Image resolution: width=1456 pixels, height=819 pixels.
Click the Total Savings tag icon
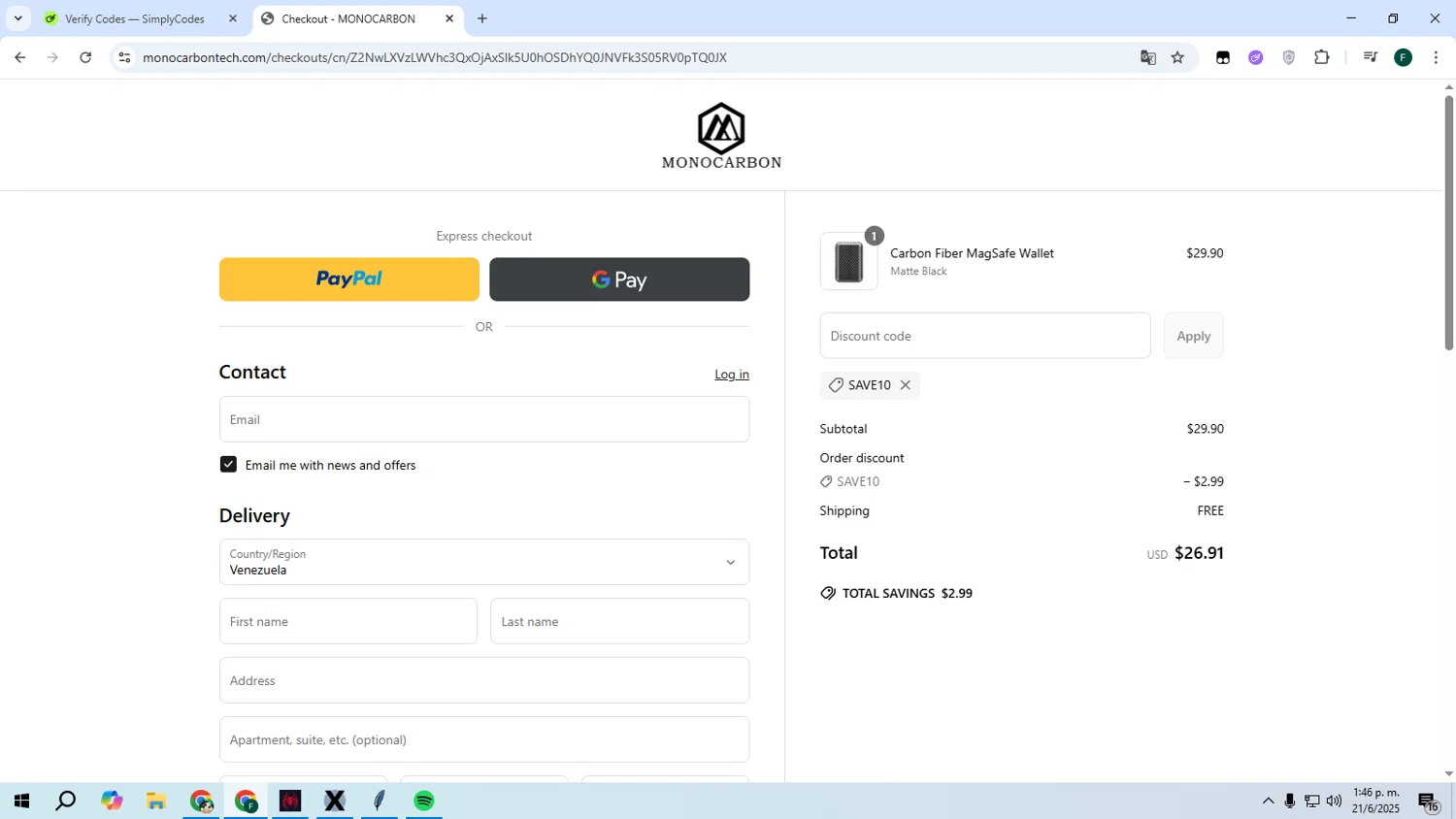pos(828,593)
